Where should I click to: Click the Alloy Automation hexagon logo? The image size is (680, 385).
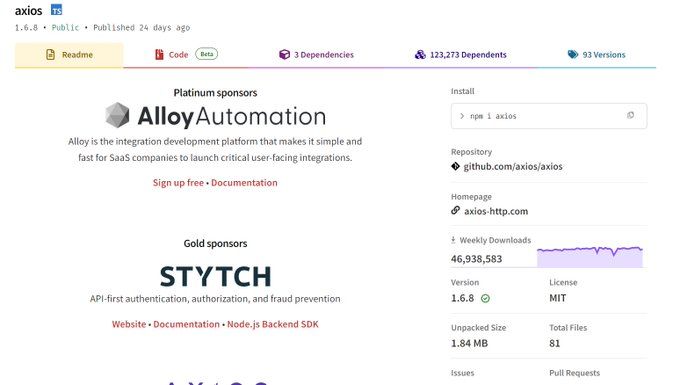[x=117, y=115]
